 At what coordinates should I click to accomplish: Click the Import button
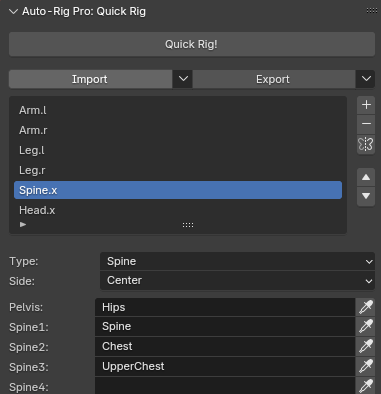click(90, 79)
